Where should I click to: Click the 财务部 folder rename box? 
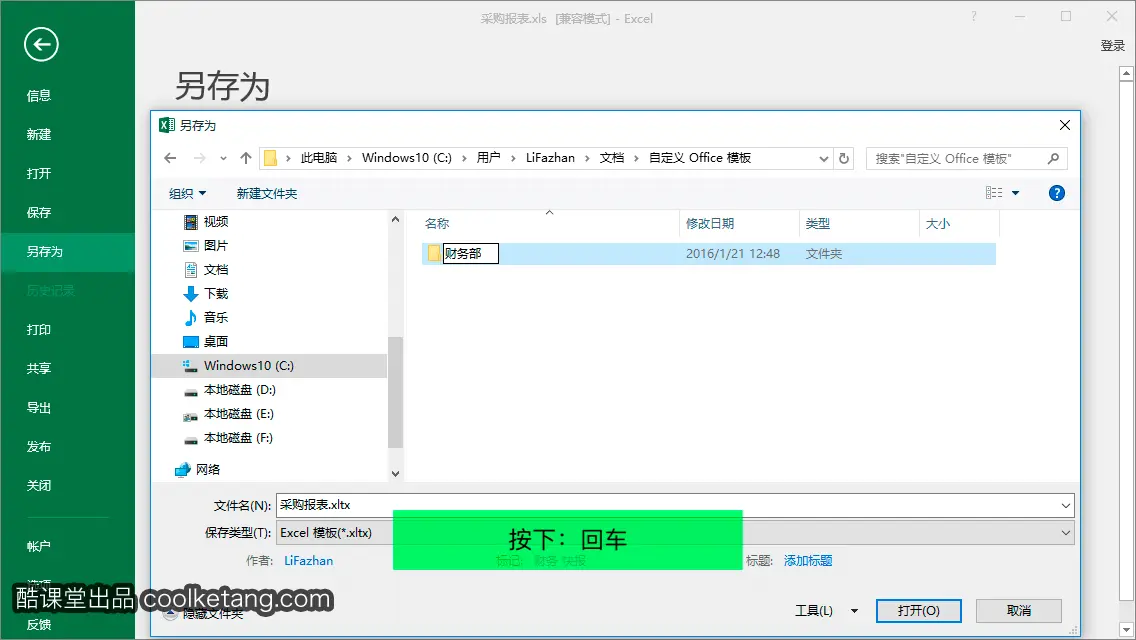[x=470, y=253]
